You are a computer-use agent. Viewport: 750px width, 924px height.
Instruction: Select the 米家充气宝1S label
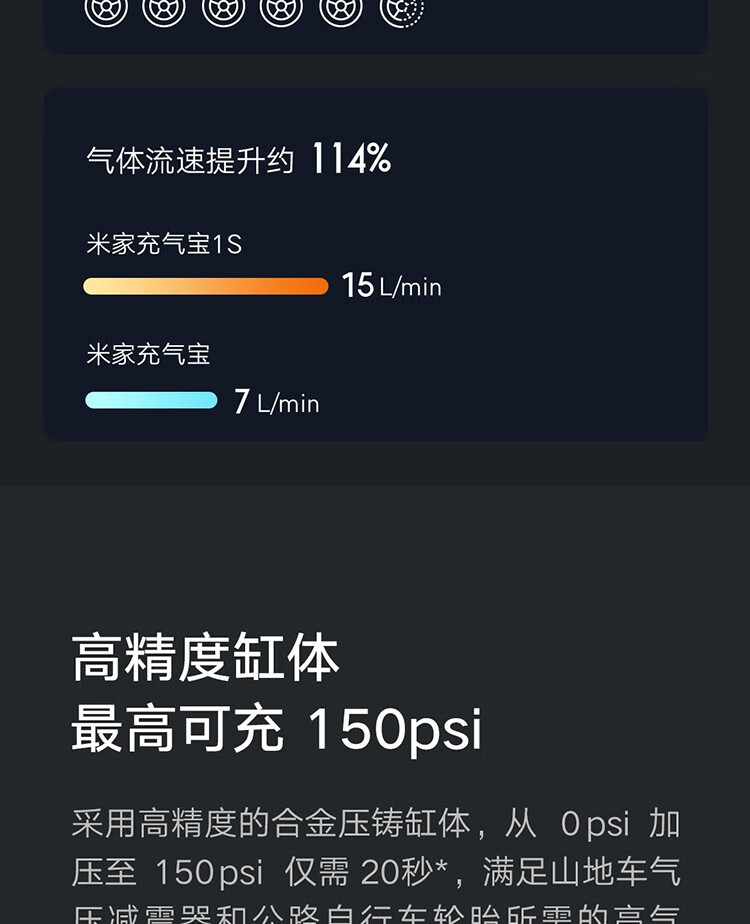(x=164, y=244)
